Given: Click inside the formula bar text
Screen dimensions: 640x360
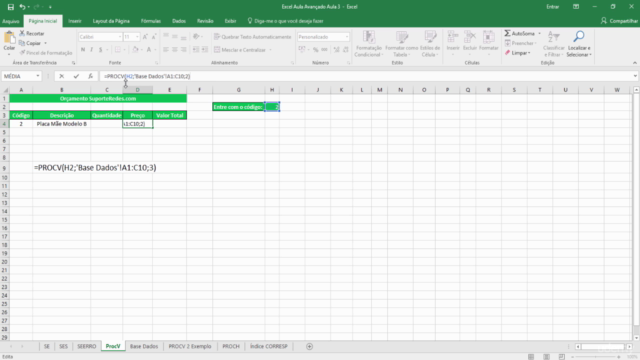Looking at the screenshot, I should [147, 76].
